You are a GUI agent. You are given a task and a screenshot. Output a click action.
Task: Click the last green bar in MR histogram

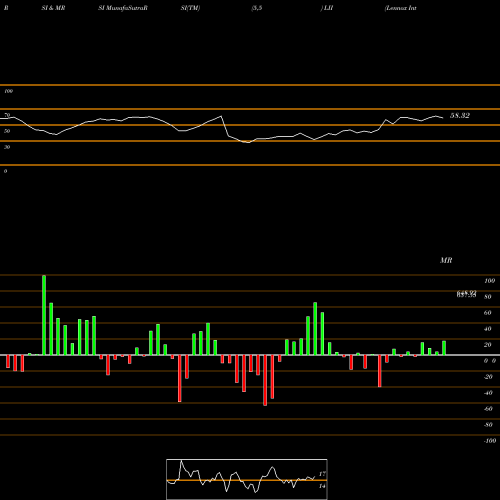[444, 348]
